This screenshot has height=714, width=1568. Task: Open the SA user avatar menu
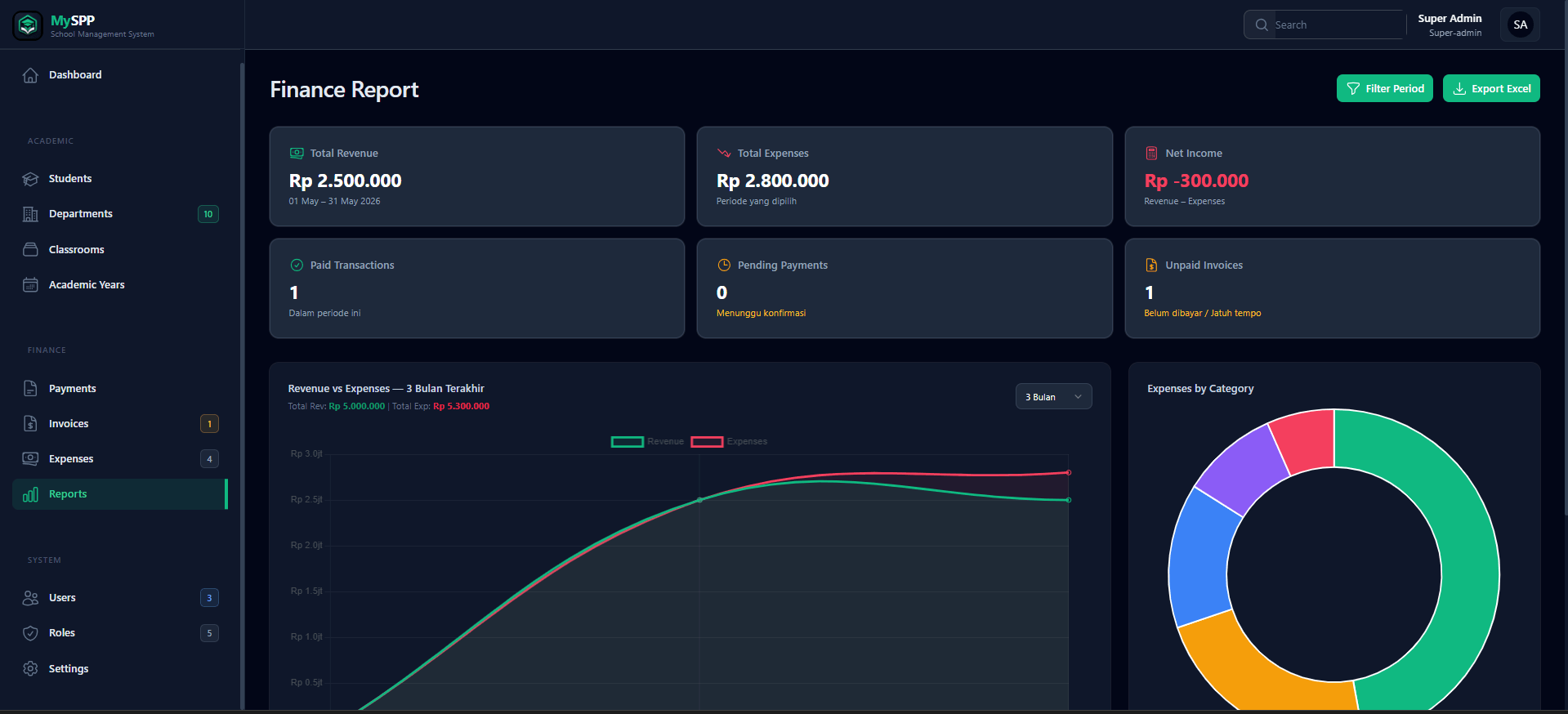point(1520,25)
